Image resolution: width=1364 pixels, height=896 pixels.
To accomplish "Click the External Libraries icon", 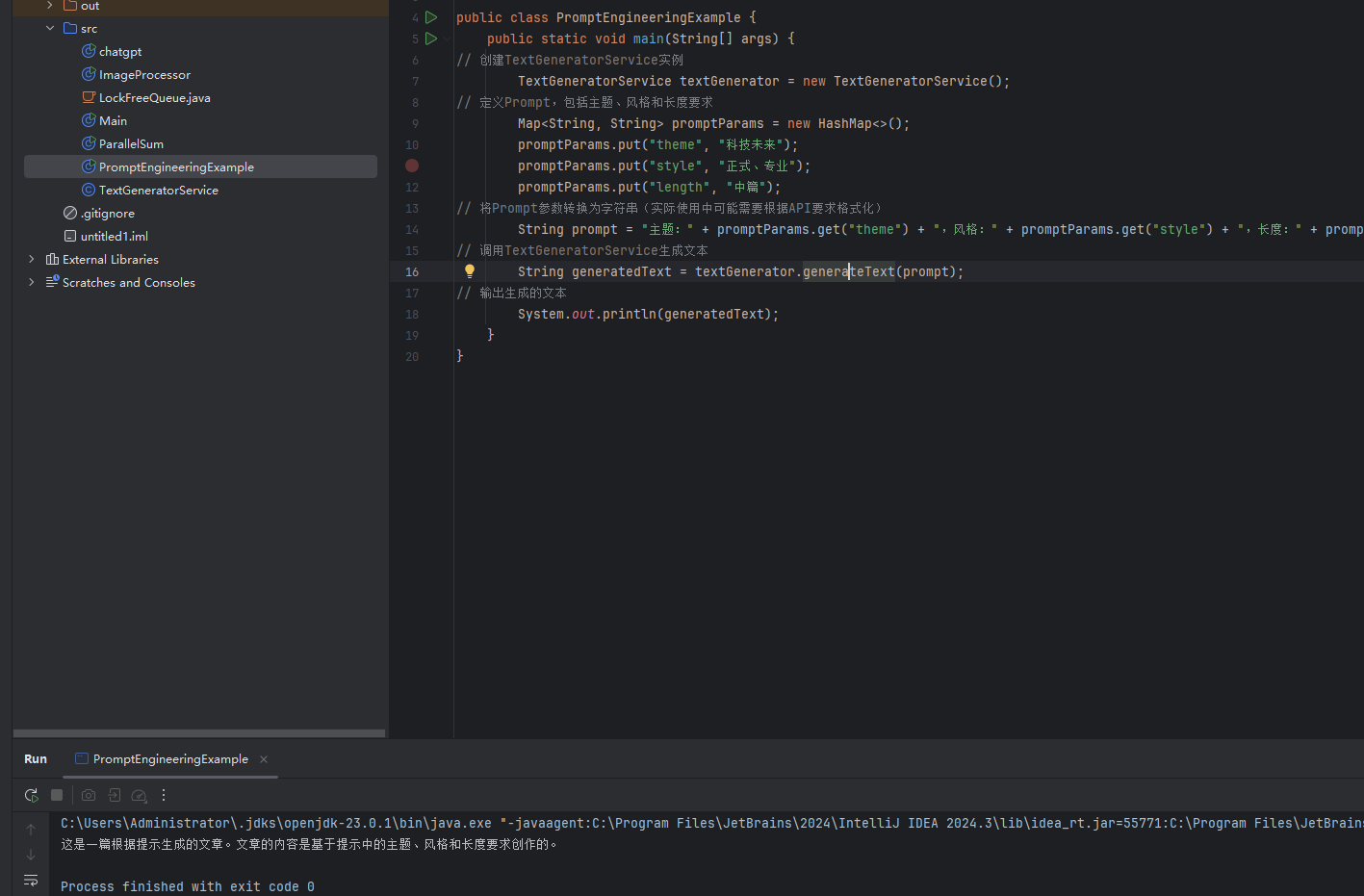I will [52, 259].
